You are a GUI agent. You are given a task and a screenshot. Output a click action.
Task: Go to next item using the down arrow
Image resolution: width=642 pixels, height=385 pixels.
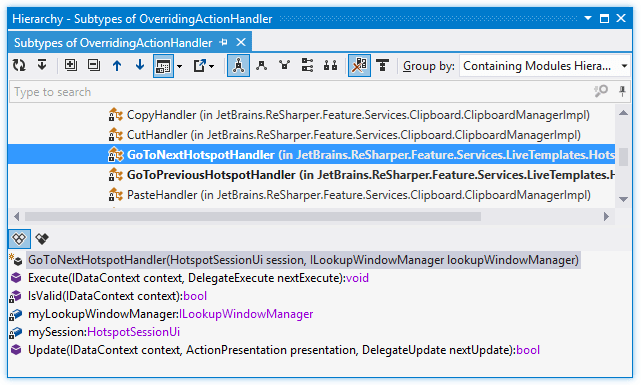[140, 65]
